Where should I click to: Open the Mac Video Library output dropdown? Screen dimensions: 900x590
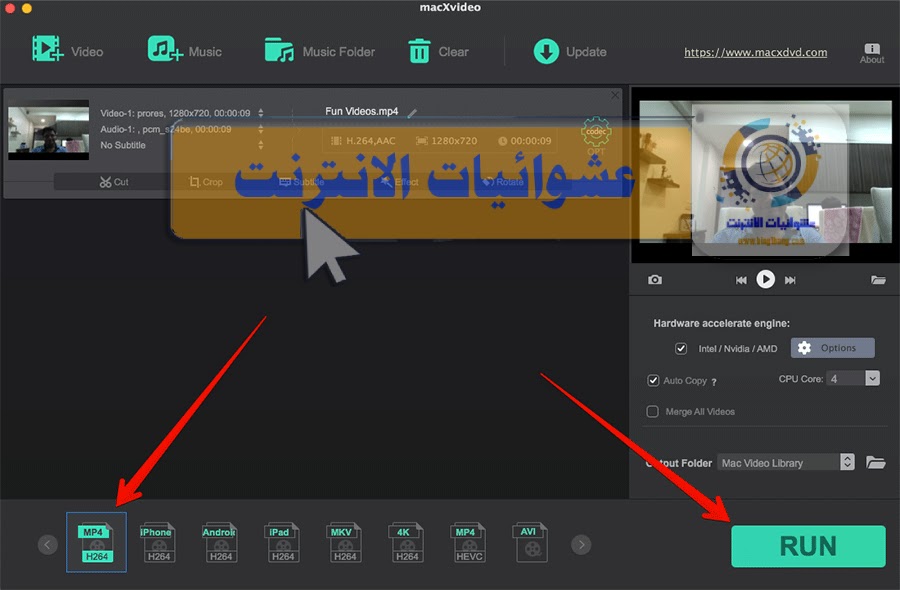786,463
